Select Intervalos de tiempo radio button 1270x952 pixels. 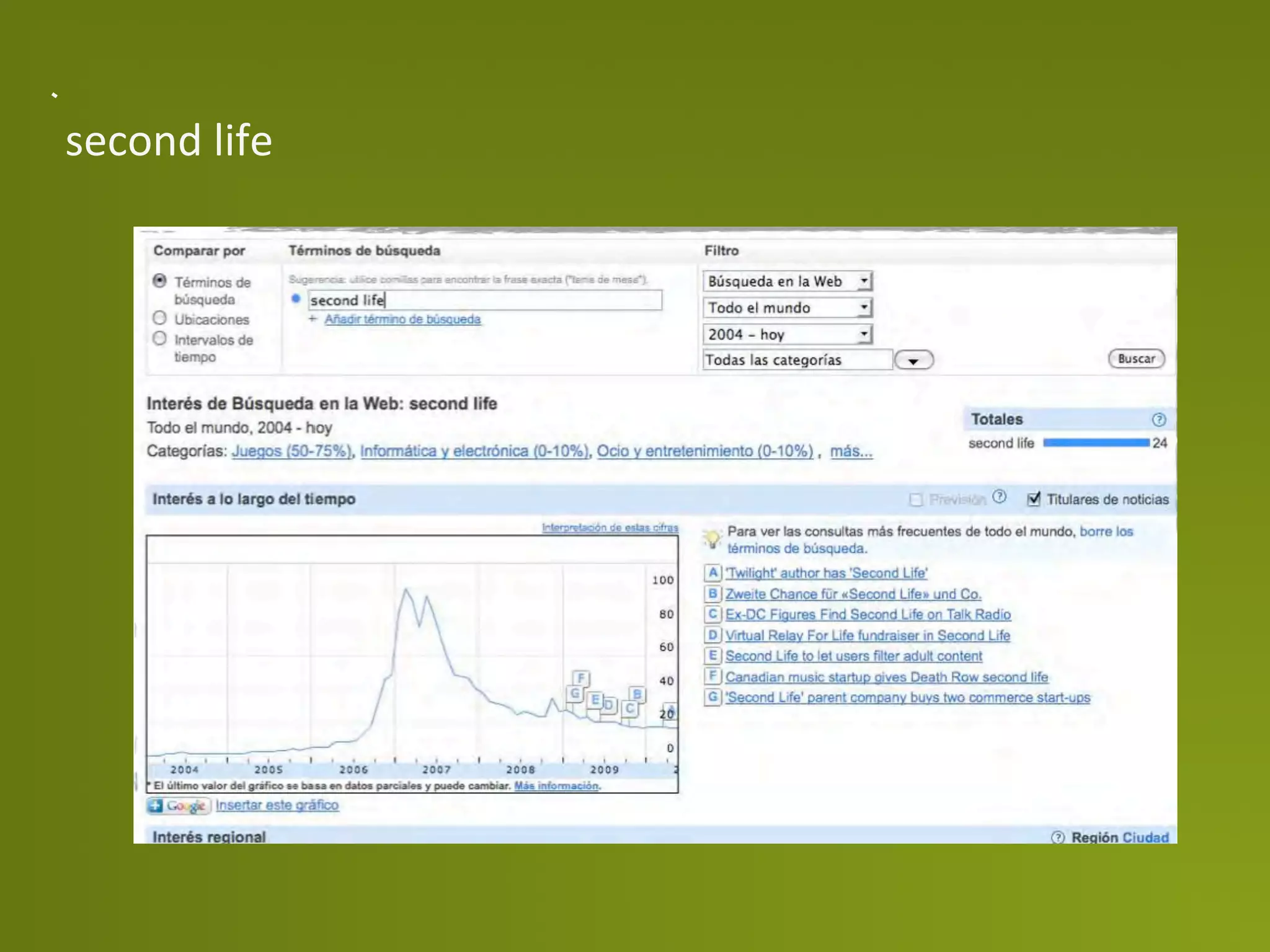160,339
